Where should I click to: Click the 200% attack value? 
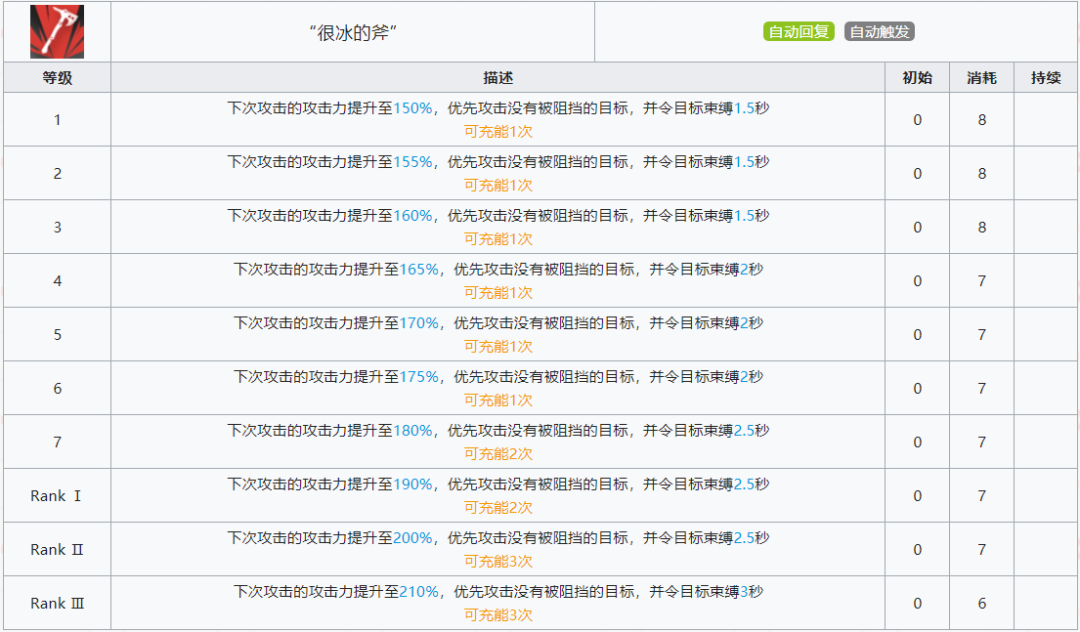413,538
